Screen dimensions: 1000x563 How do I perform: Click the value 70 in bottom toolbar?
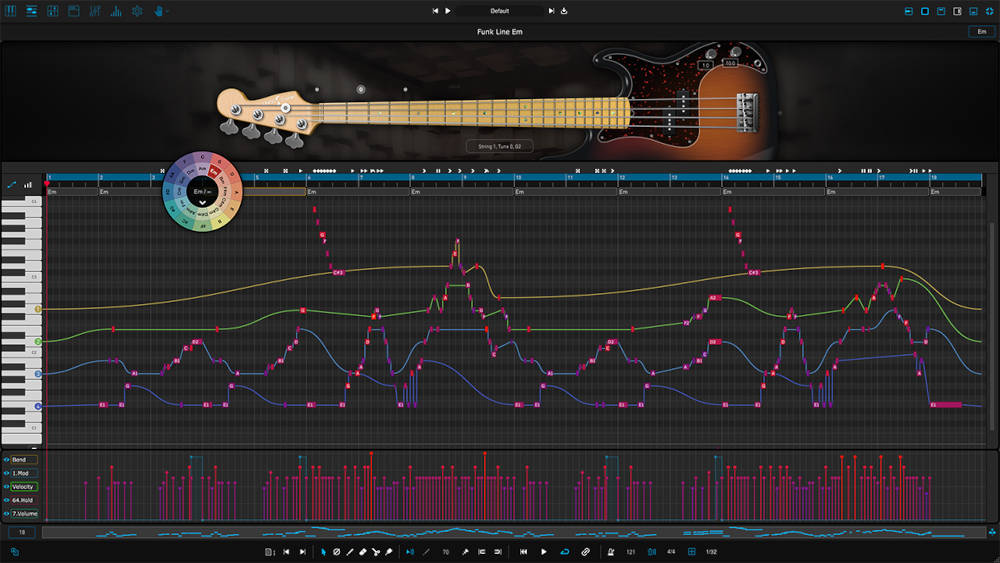pyautogui.click(x=446, y=552)
